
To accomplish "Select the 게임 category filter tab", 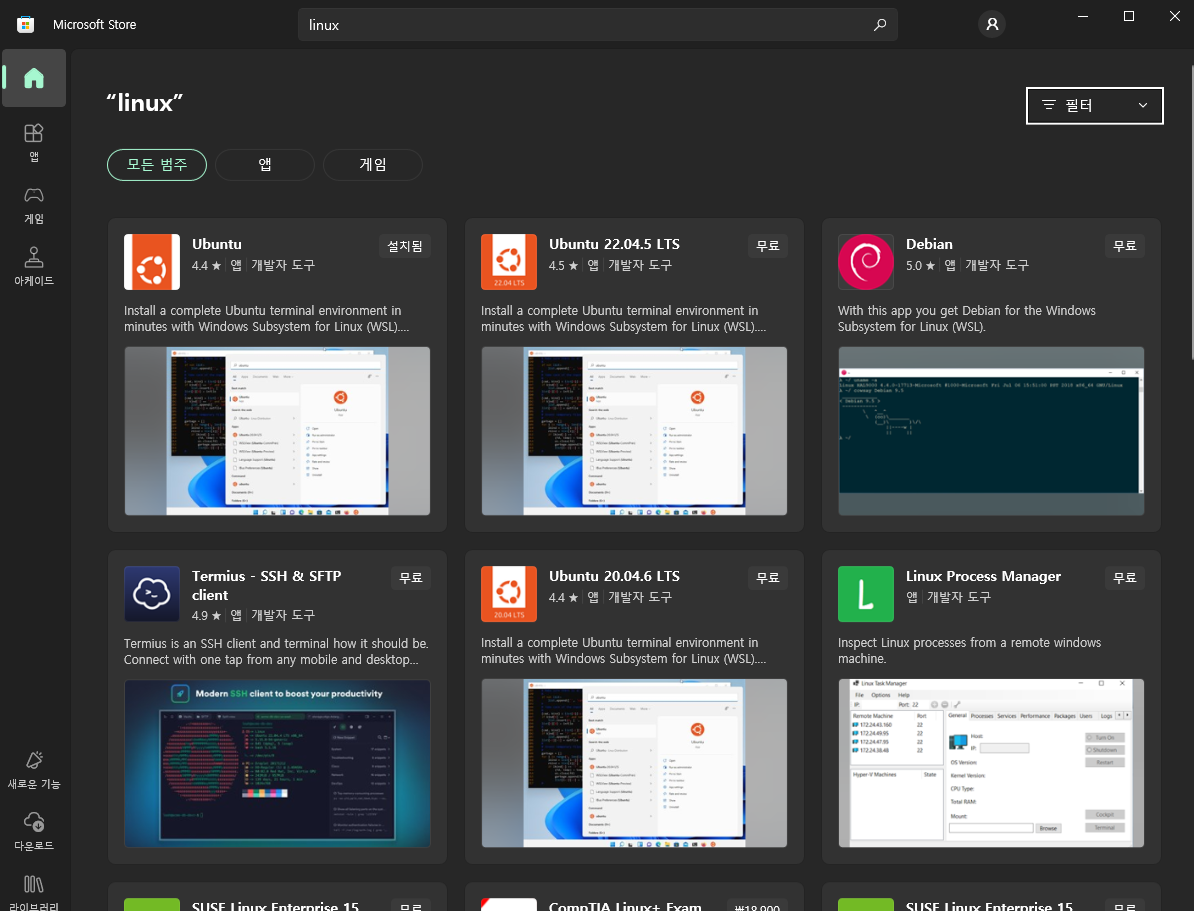I will [x=372, y=165].
